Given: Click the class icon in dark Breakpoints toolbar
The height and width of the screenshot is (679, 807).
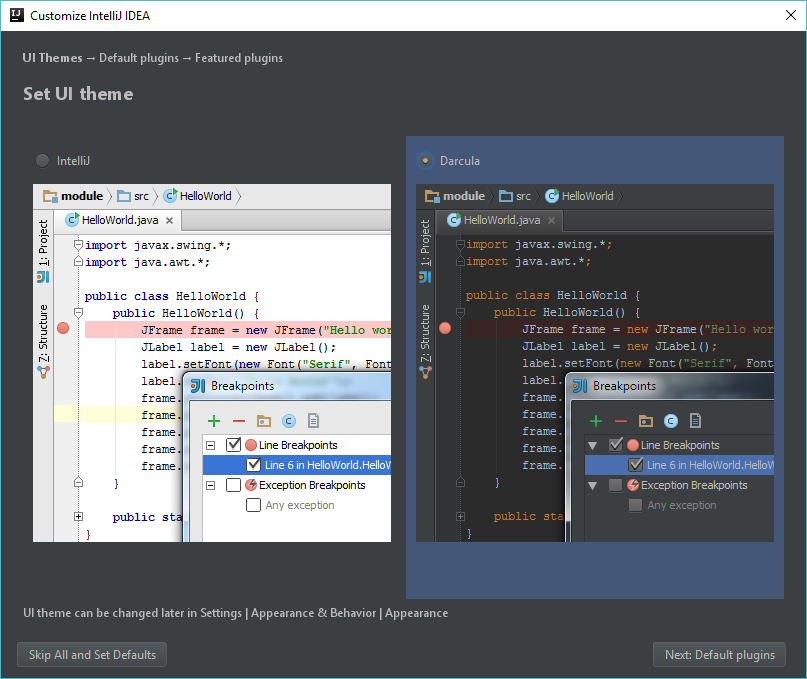Looking at the screenshot, I should coord(671,421).
